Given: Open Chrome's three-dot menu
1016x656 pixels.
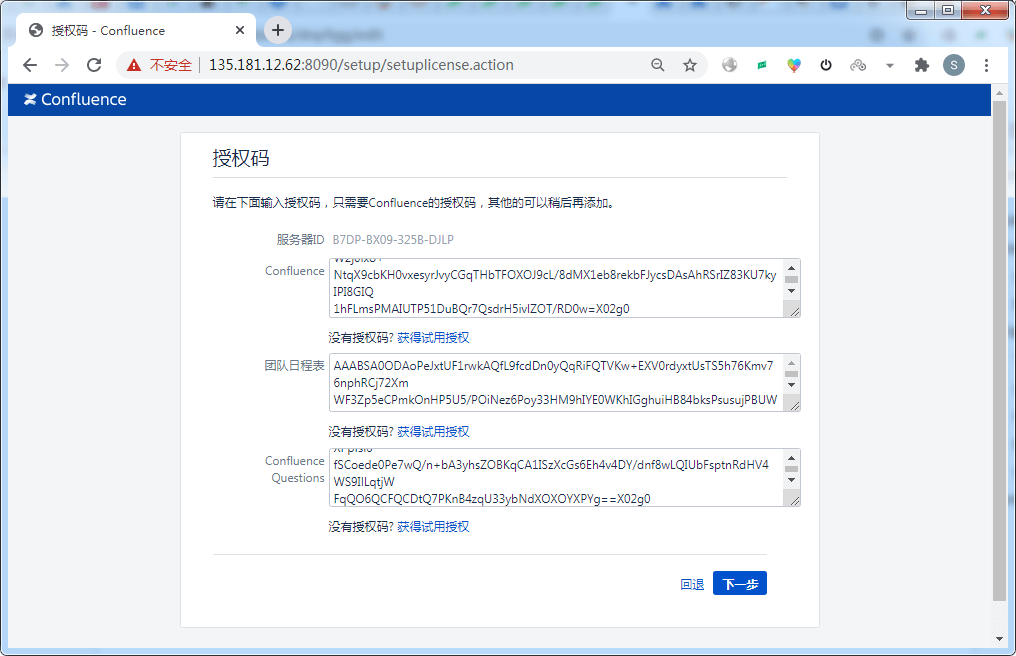Looking at the screenshot, I should (986, 65).
